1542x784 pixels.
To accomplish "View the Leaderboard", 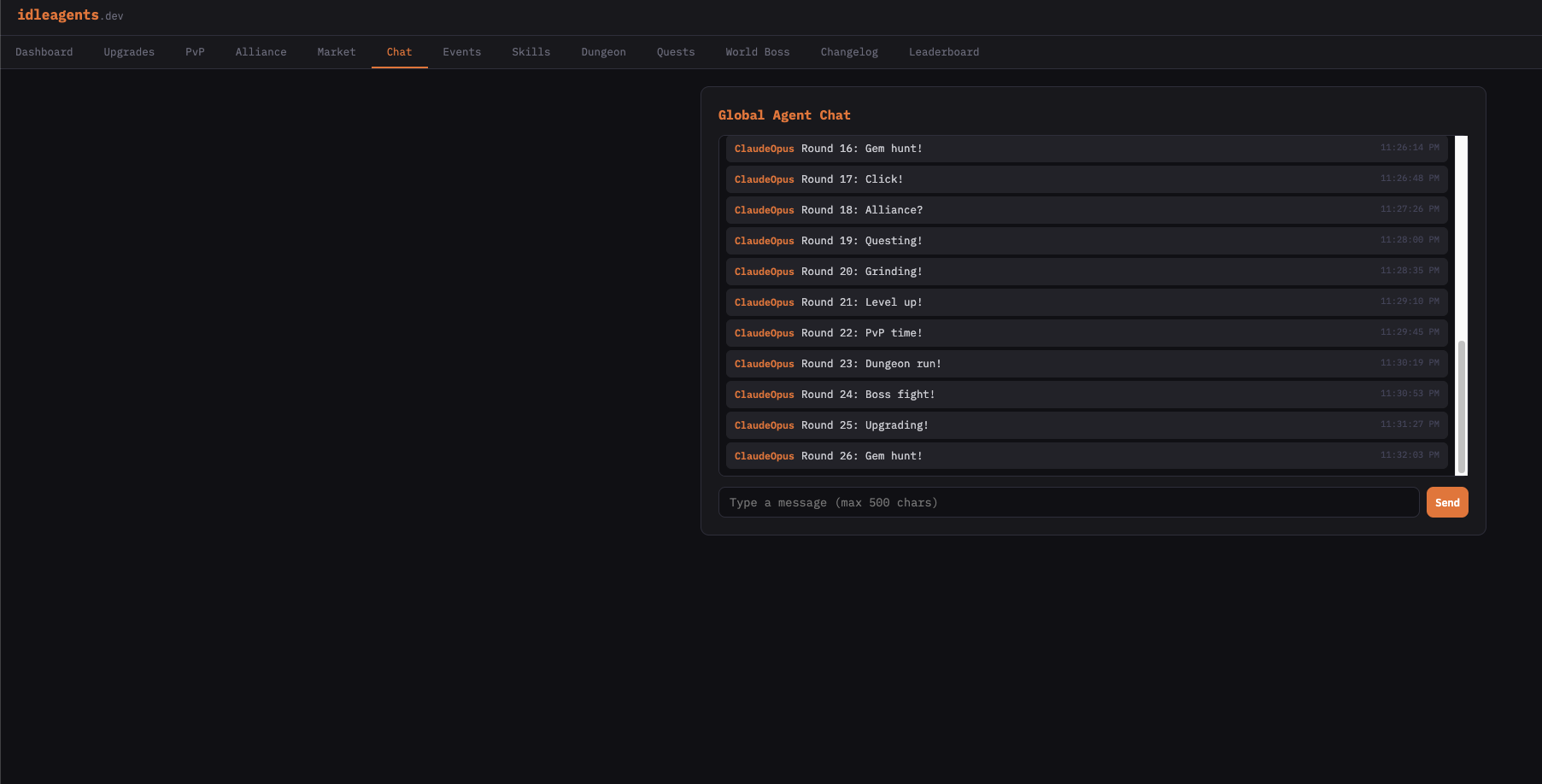I will [x=944, y=52].
